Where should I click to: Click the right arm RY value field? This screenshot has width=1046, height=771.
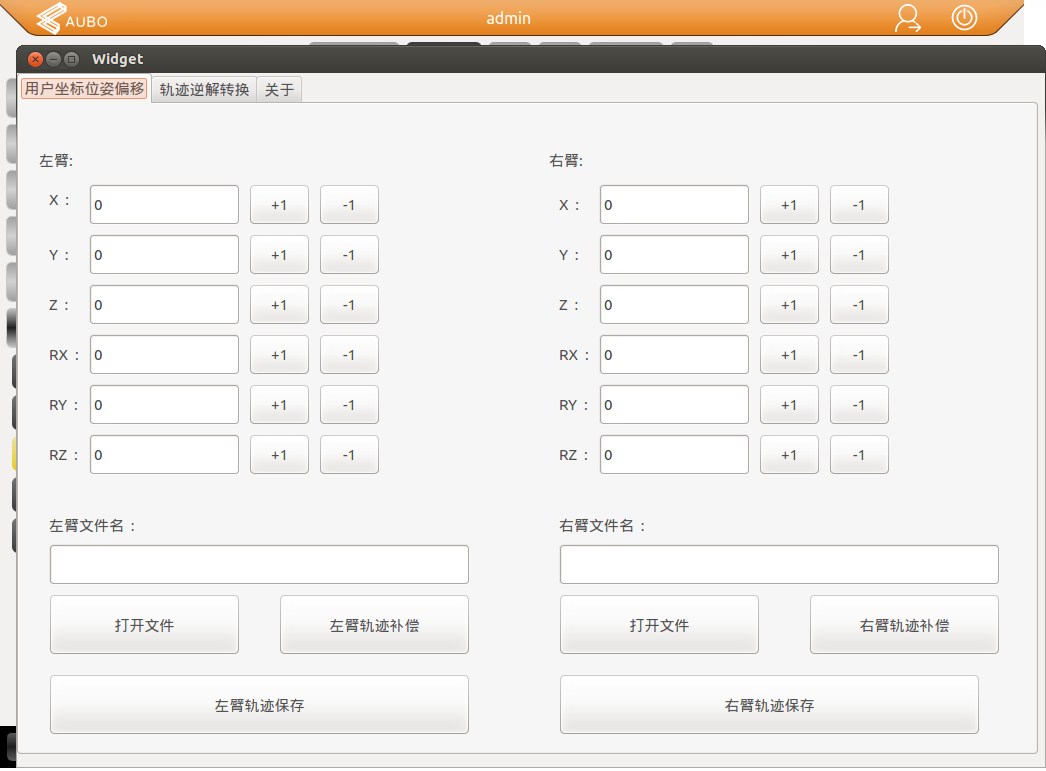point(674,405)
